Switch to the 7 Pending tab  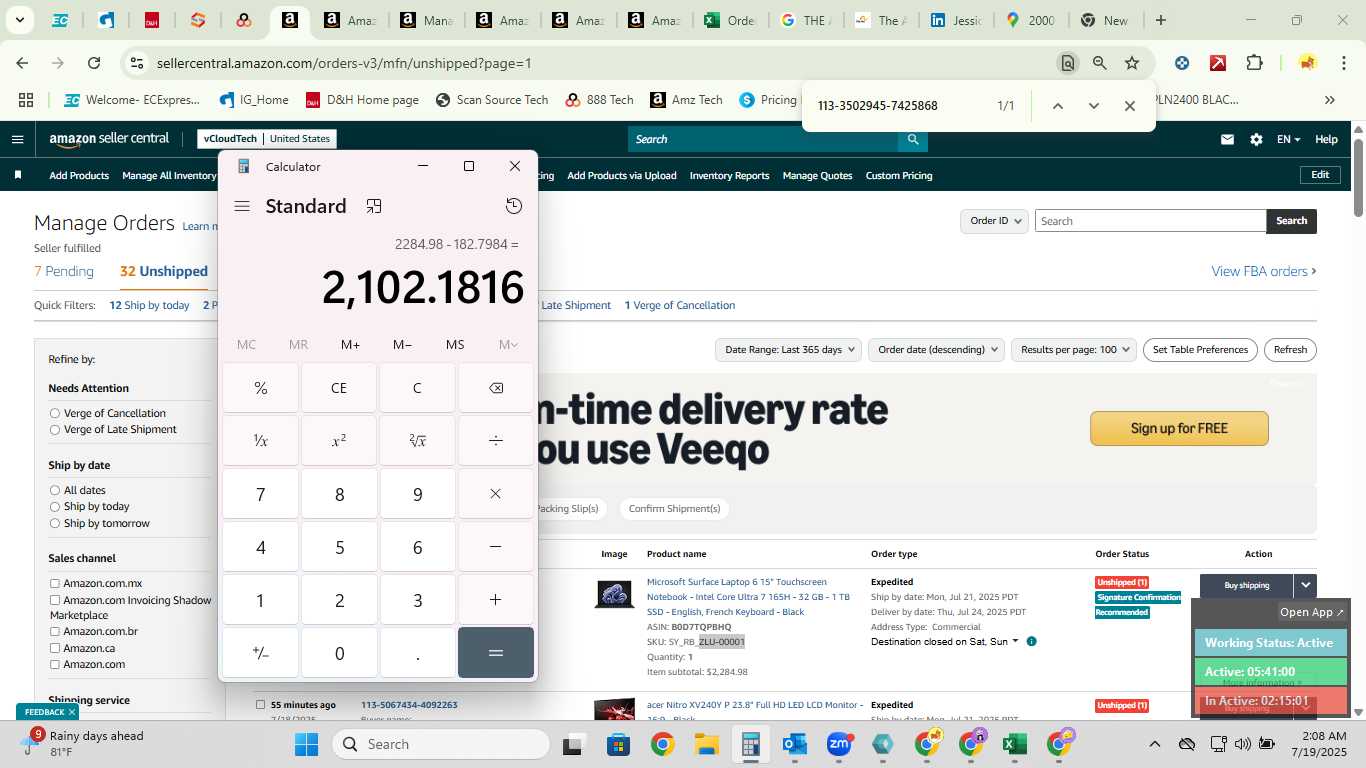64,271
